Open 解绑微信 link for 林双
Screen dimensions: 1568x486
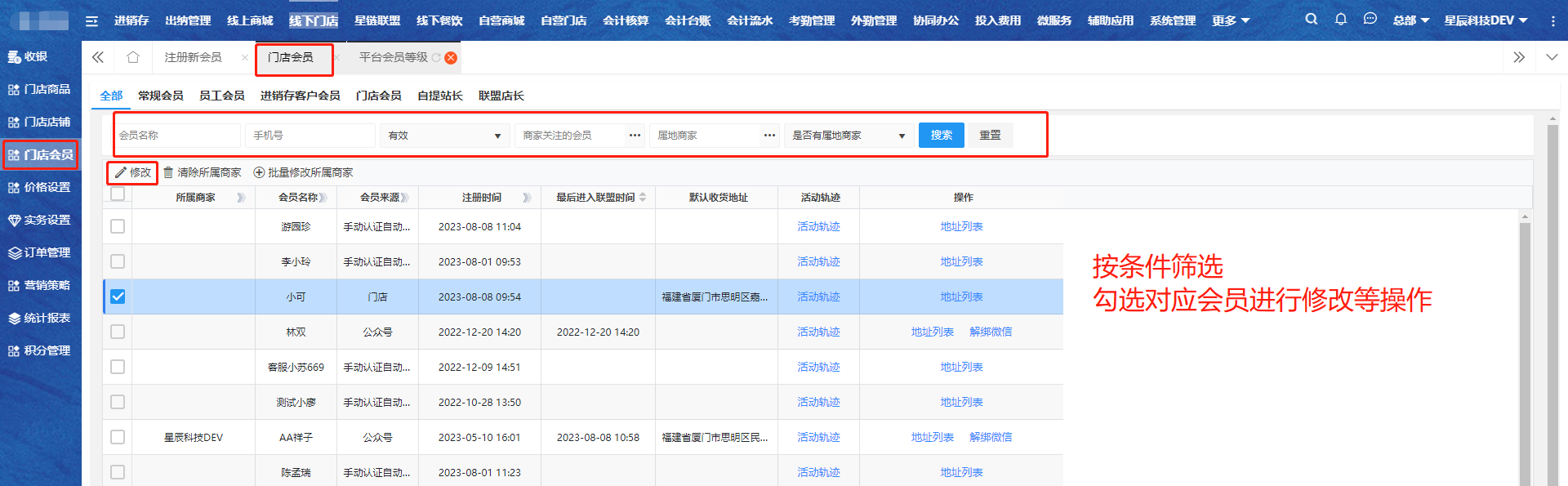pyautogui.click(x=991, y=332)
